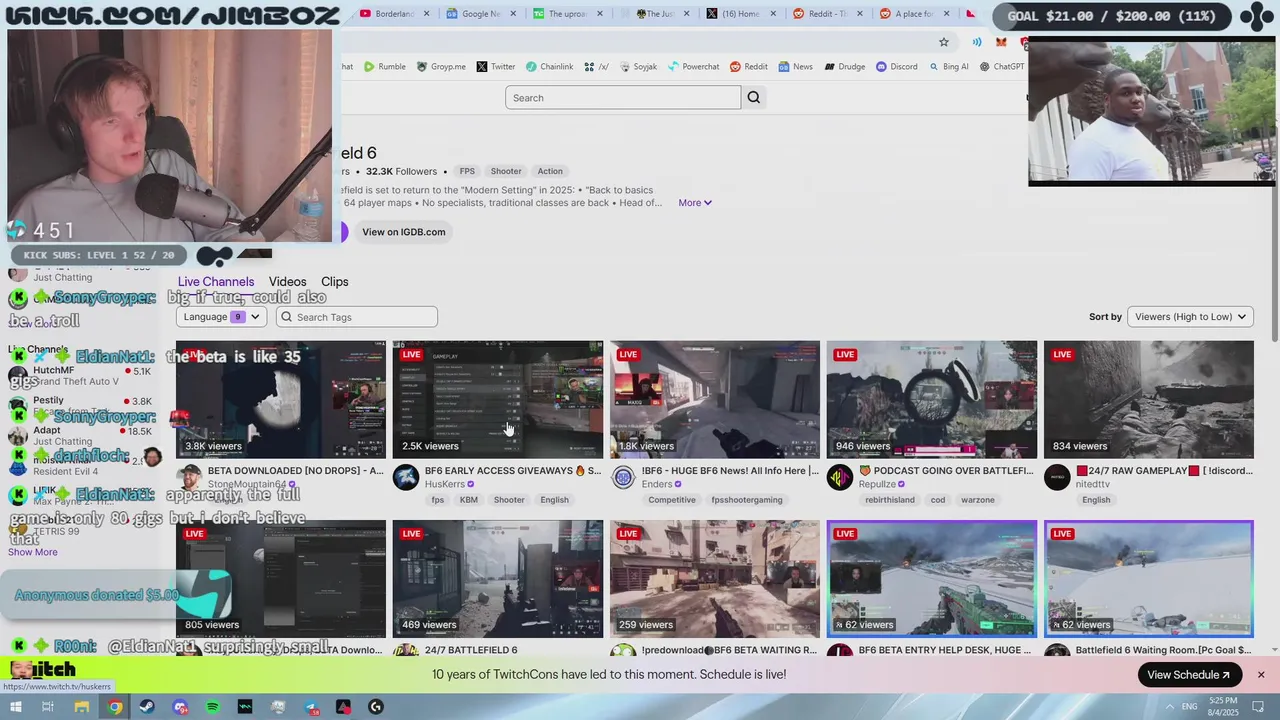The height and width of the screenshot is (720, 1280).
Task: Open the Twitter bookmark
Action: tap(496, 67)
